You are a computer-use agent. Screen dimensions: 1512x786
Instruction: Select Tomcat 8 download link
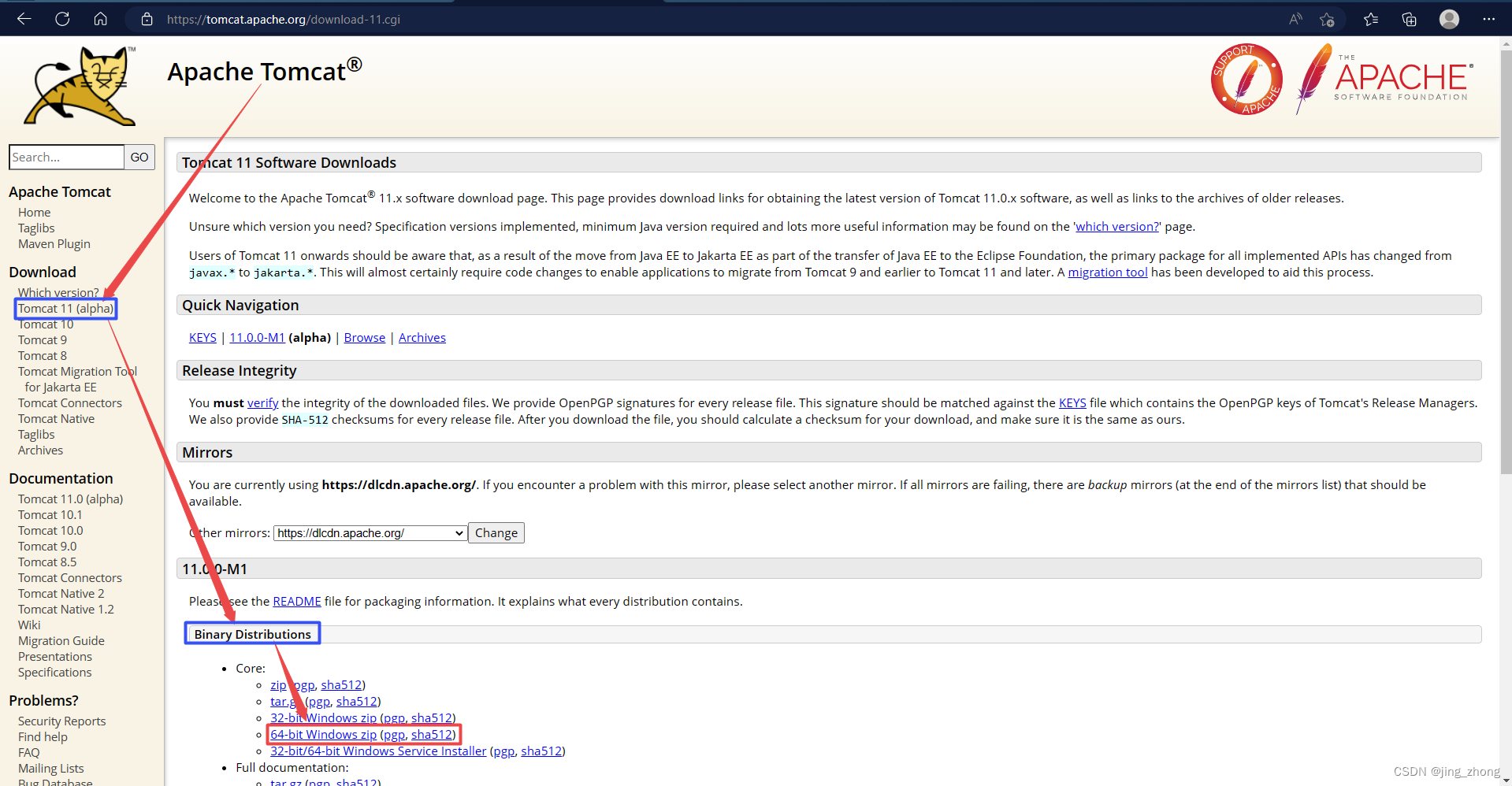(x=43, y=356)
